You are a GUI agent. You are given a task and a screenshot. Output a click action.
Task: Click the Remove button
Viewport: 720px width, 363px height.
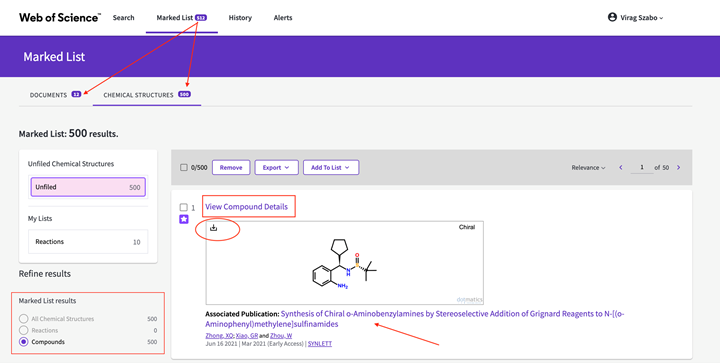pyautogui.click(x=231, y=168)
